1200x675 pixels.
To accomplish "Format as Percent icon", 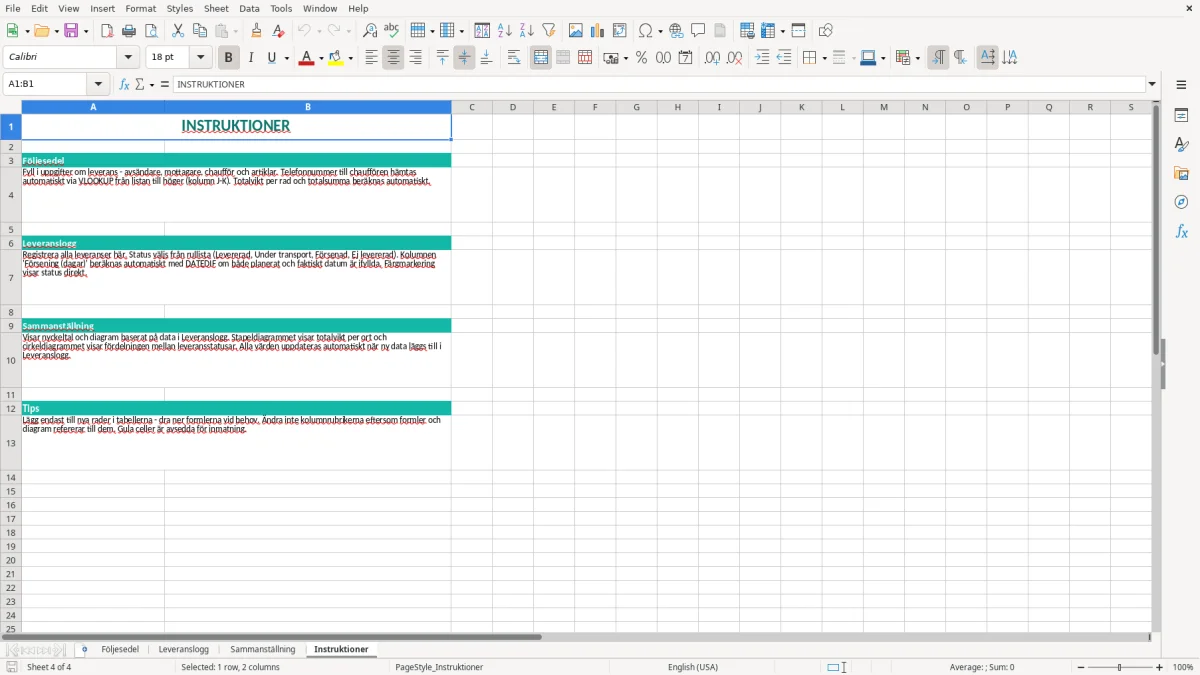I will point(641,58).
